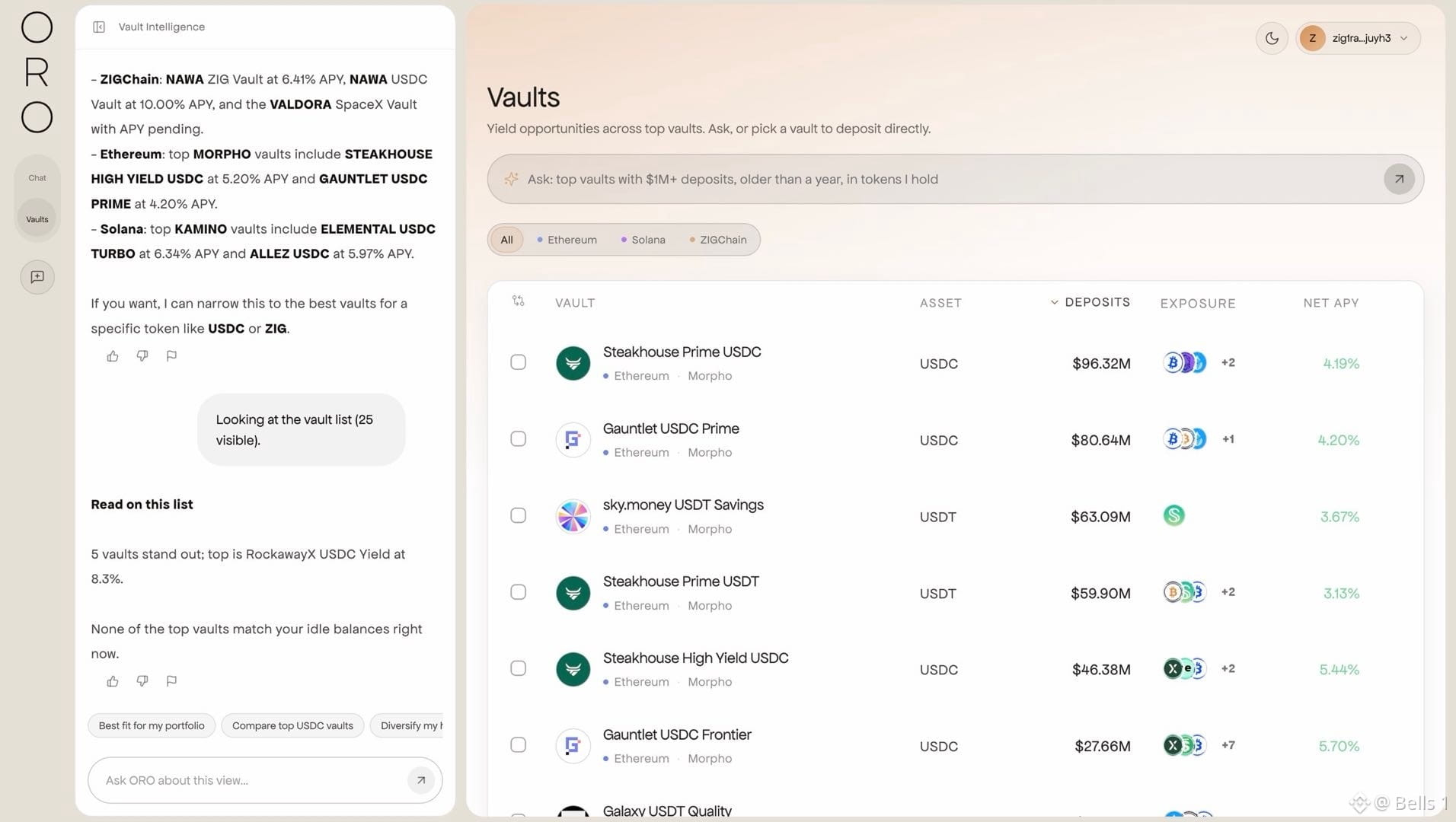Submit the vault search arrow button
The image size is (1456, 822).
(x=1399, y=179)
